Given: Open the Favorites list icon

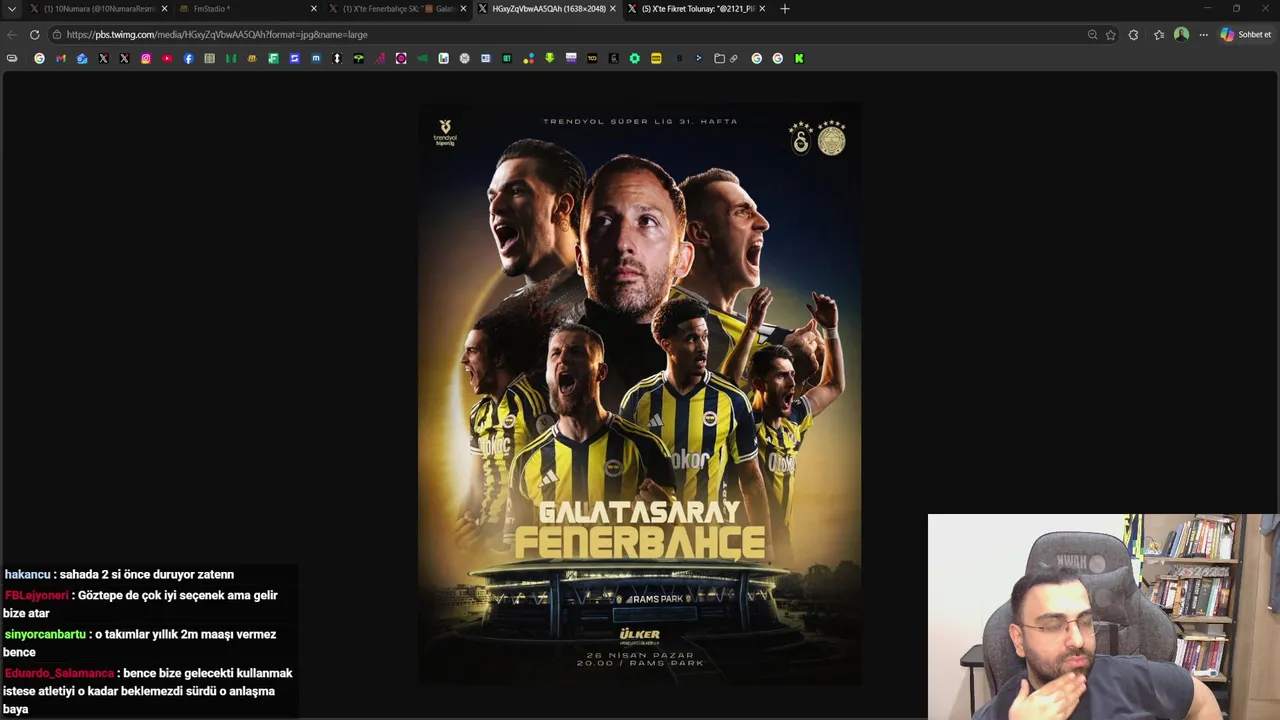Looking at the screenshot, I should click(x=1159, y=34).
